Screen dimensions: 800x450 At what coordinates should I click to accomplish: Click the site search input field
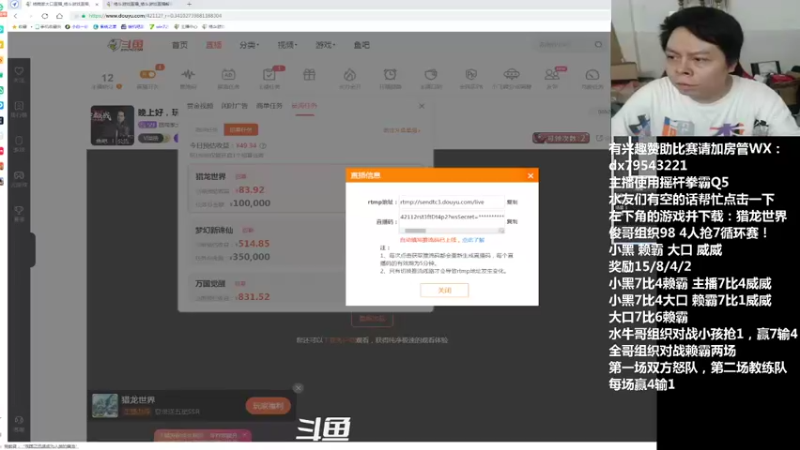[x=563, y=45]
